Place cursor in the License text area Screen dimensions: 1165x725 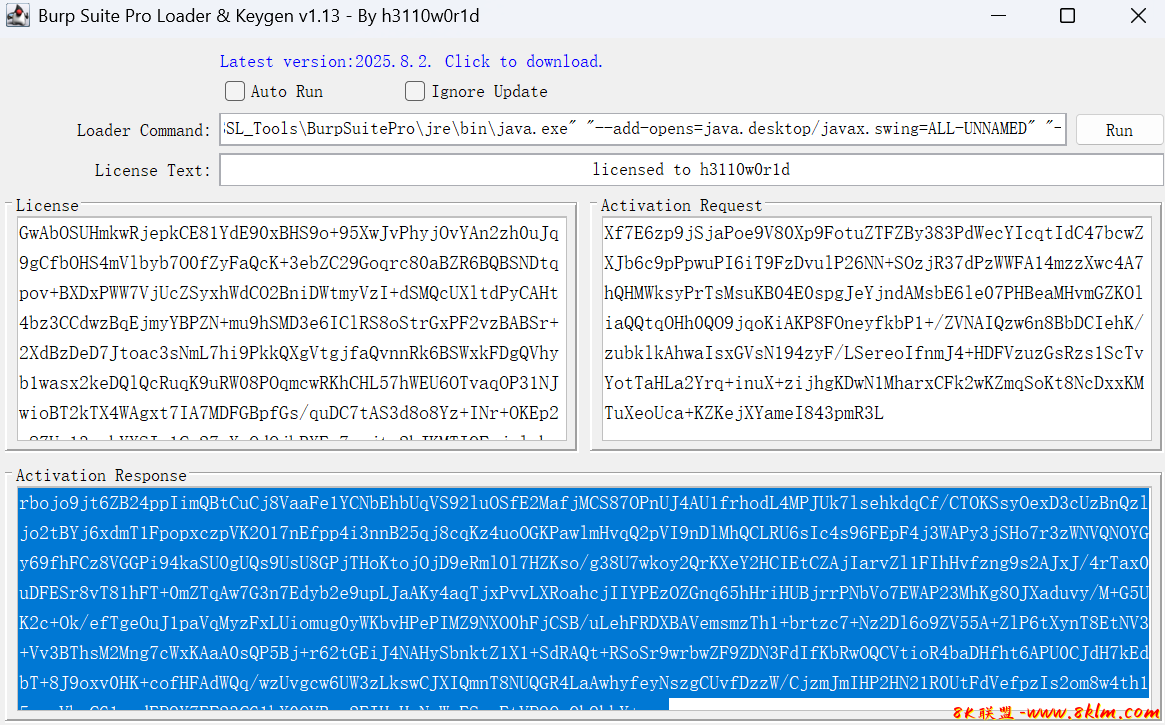[291, 328]
